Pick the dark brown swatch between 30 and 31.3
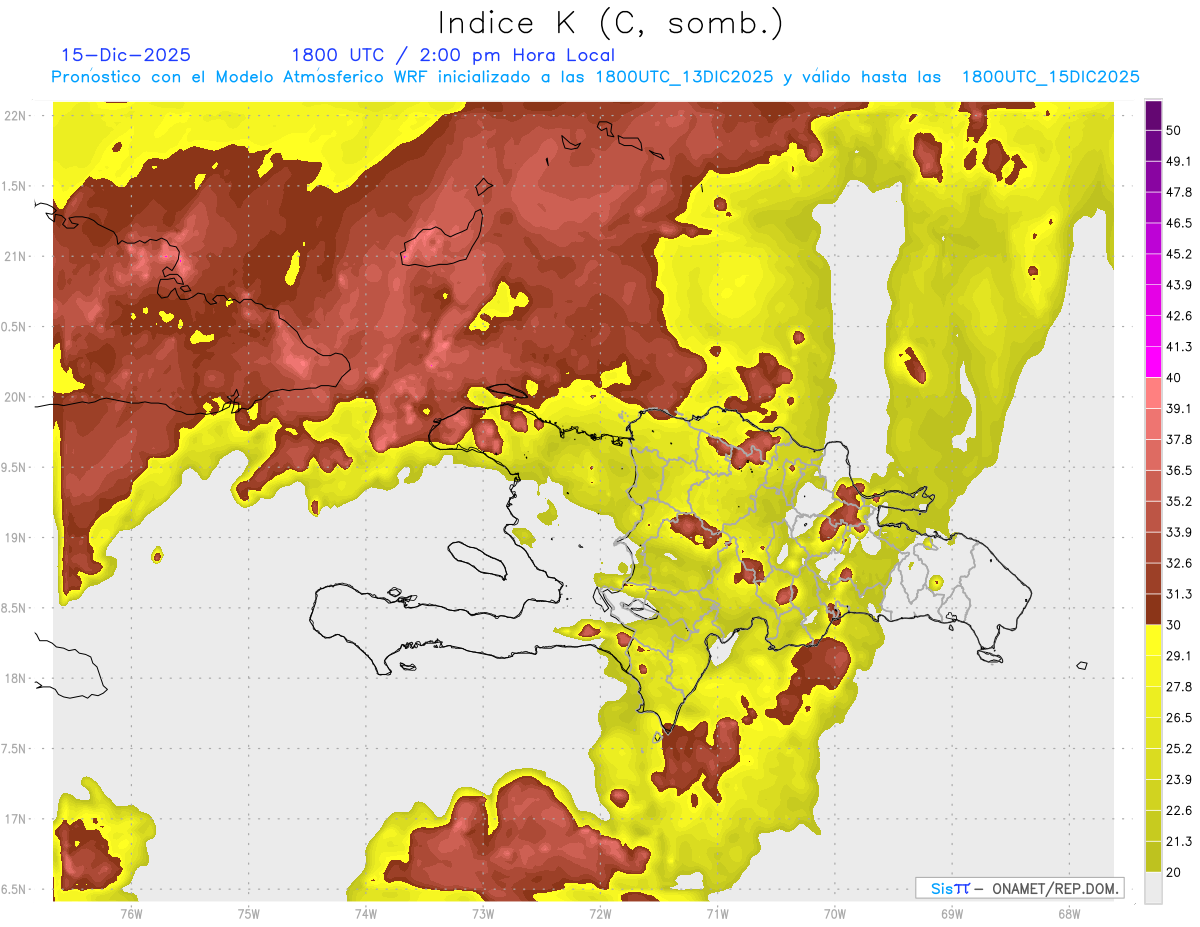Viewport: 1200px width, 927px height. [1153, 610]
